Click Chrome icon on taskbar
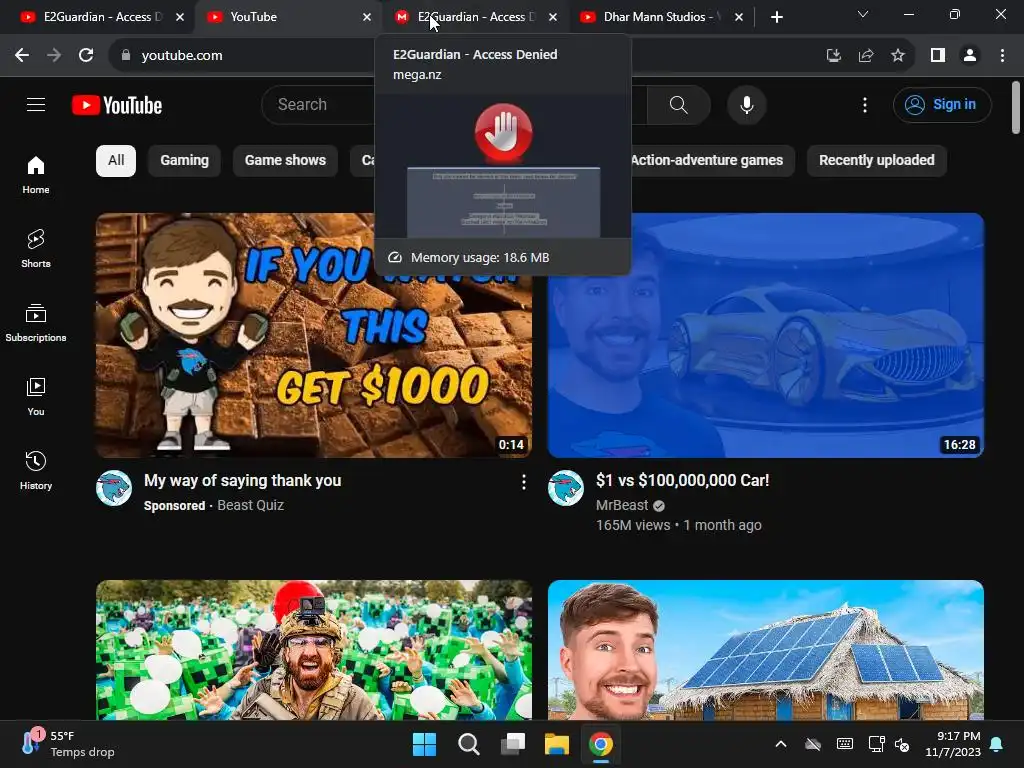 pos(601,744)
